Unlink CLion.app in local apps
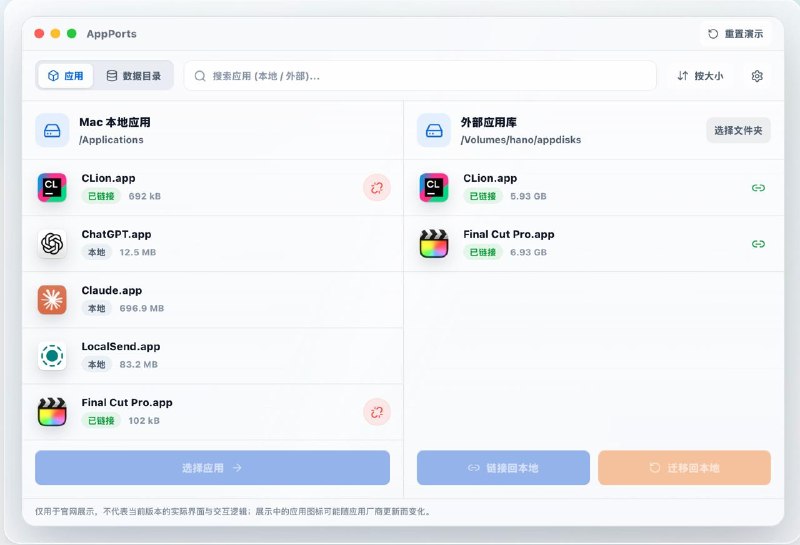Image resolution: width=800 pixels, height=545 pixels. tap(377, 188)
